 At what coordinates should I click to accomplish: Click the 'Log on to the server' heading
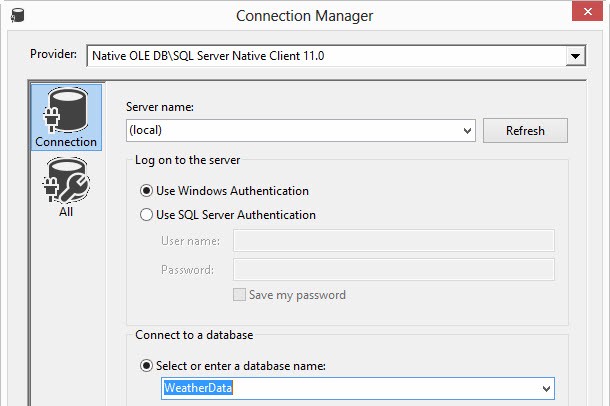(x=187, y=160)
